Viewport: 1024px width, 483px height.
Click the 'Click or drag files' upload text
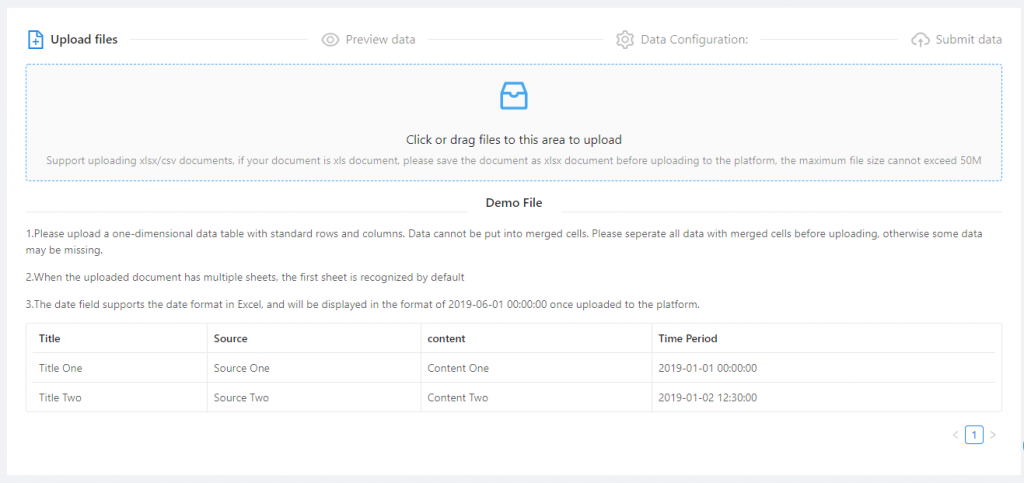[x=513, y=140]
